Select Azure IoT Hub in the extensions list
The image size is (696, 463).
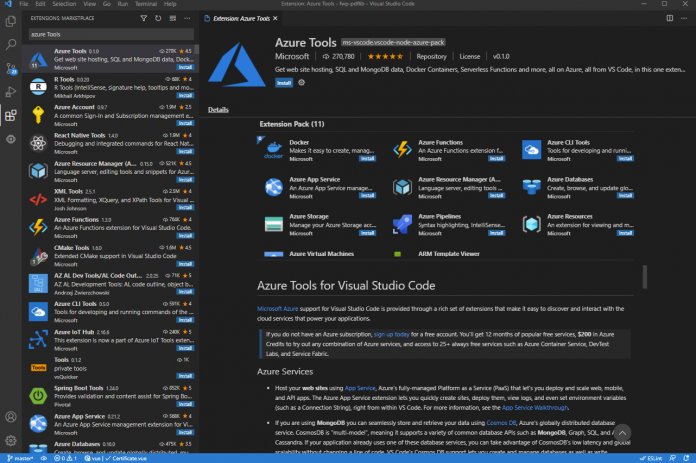(111, 340)
